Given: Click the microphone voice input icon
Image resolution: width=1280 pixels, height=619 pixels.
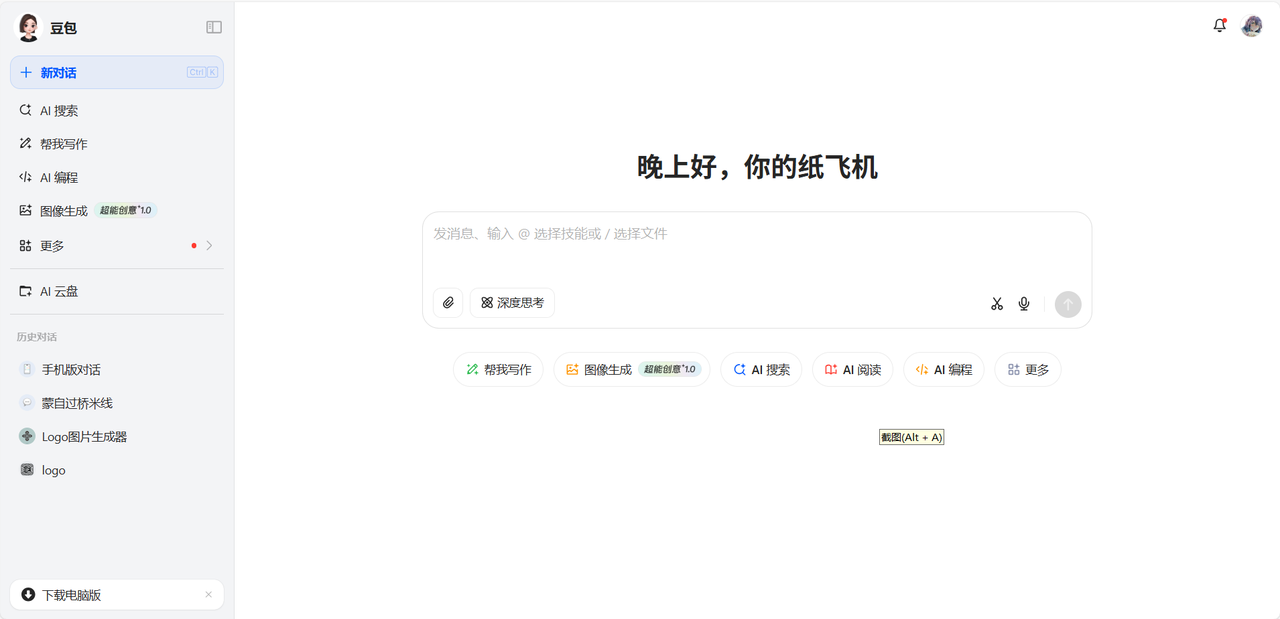Looking at the screenshot, I should tap(1024, 304).
